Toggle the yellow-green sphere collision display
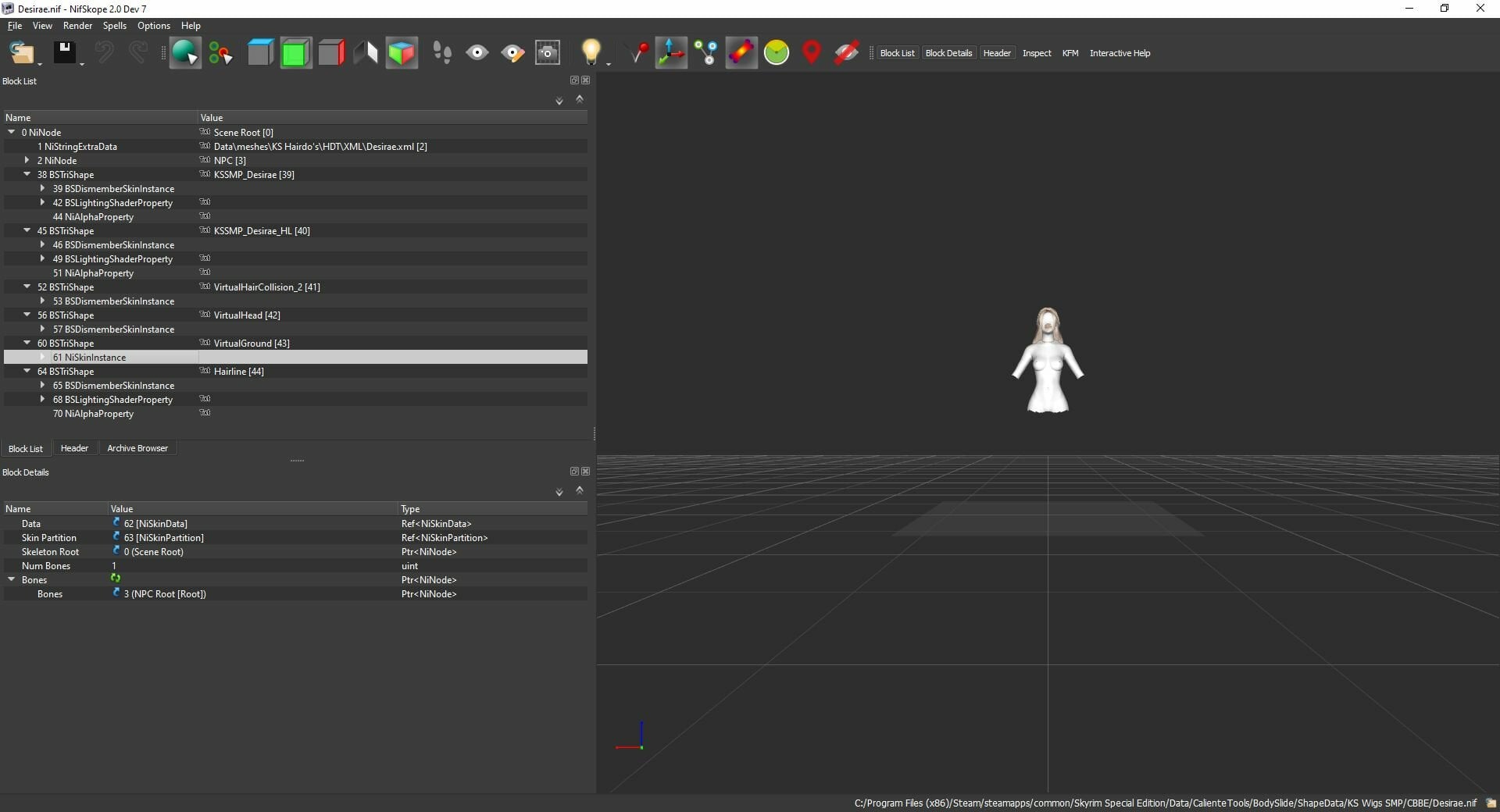Image resolution: width=1500 pixels, height=812 pixels. [777, 53]
